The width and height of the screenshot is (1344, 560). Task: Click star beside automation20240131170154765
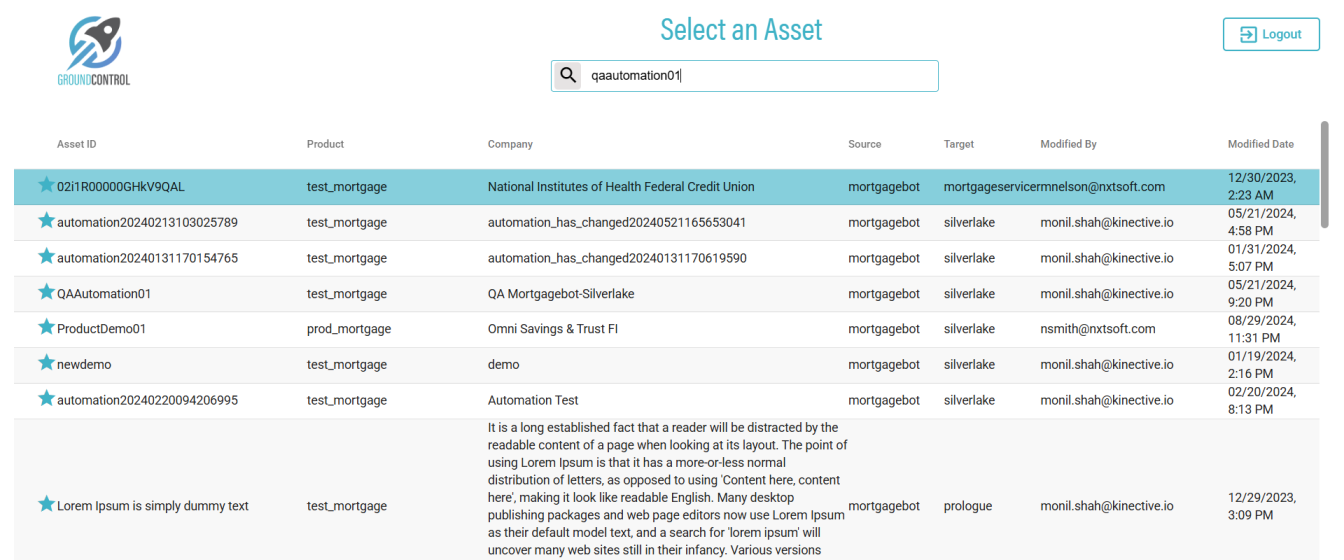pos(46,257)
